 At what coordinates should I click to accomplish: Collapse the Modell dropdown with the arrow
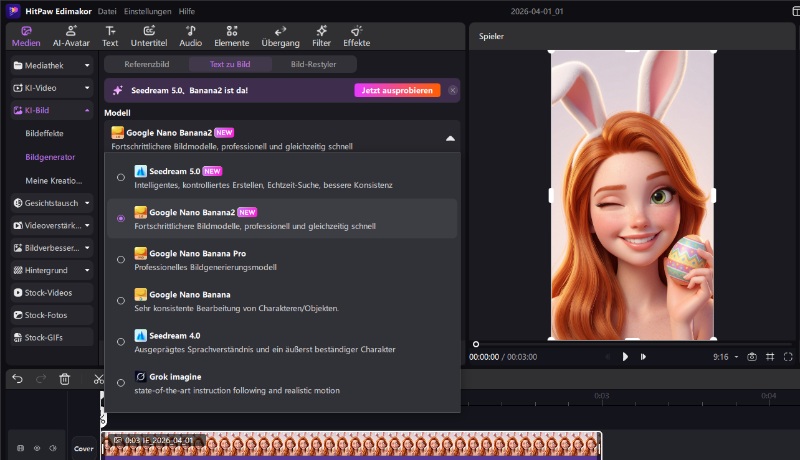pyautogui.click(x=450, y=138)
